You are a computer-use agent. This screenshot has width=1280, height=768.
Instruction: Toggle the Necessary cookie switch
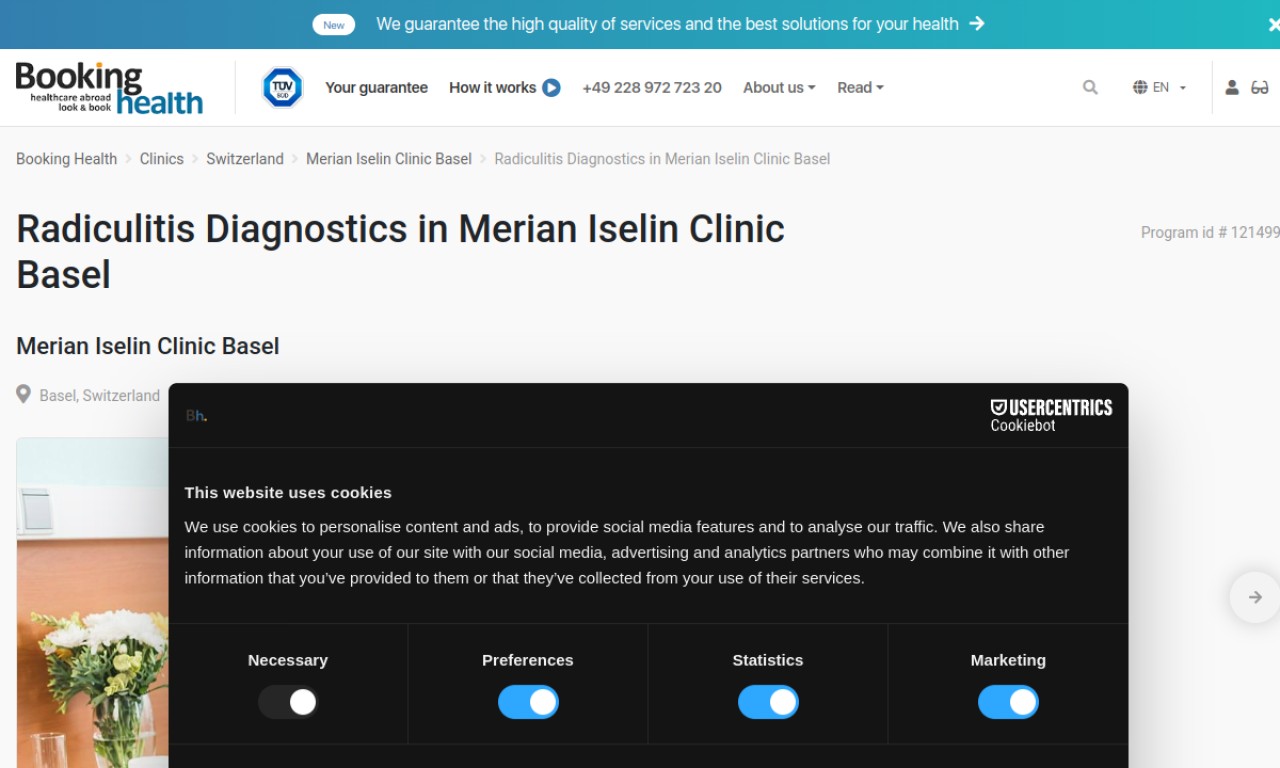click(x=288, y=702)
